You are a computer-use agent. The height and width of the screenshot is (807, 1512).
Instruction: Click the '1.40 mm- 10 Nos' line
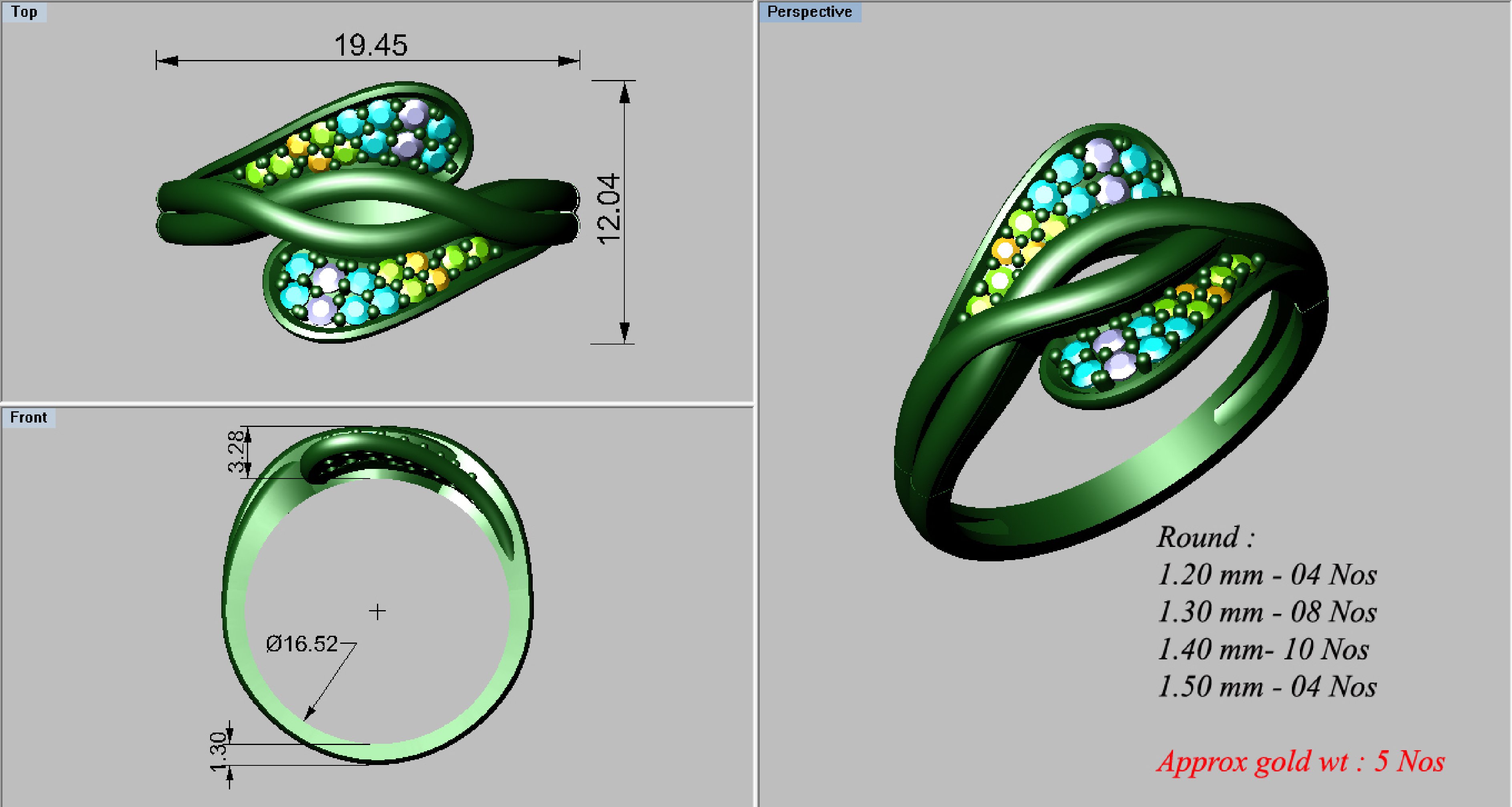[1263, 650]
